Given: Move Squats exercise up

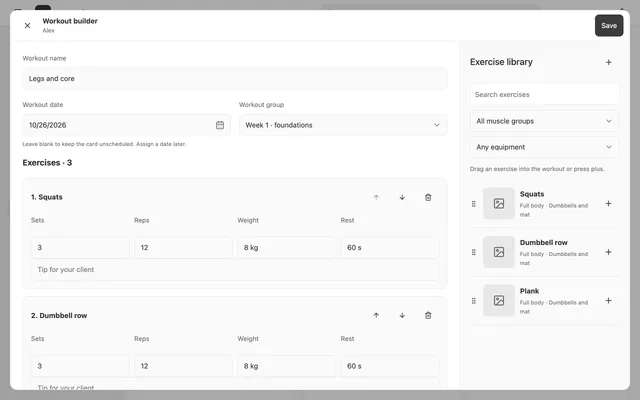Looking at the screenshot, I should [376, 197].
